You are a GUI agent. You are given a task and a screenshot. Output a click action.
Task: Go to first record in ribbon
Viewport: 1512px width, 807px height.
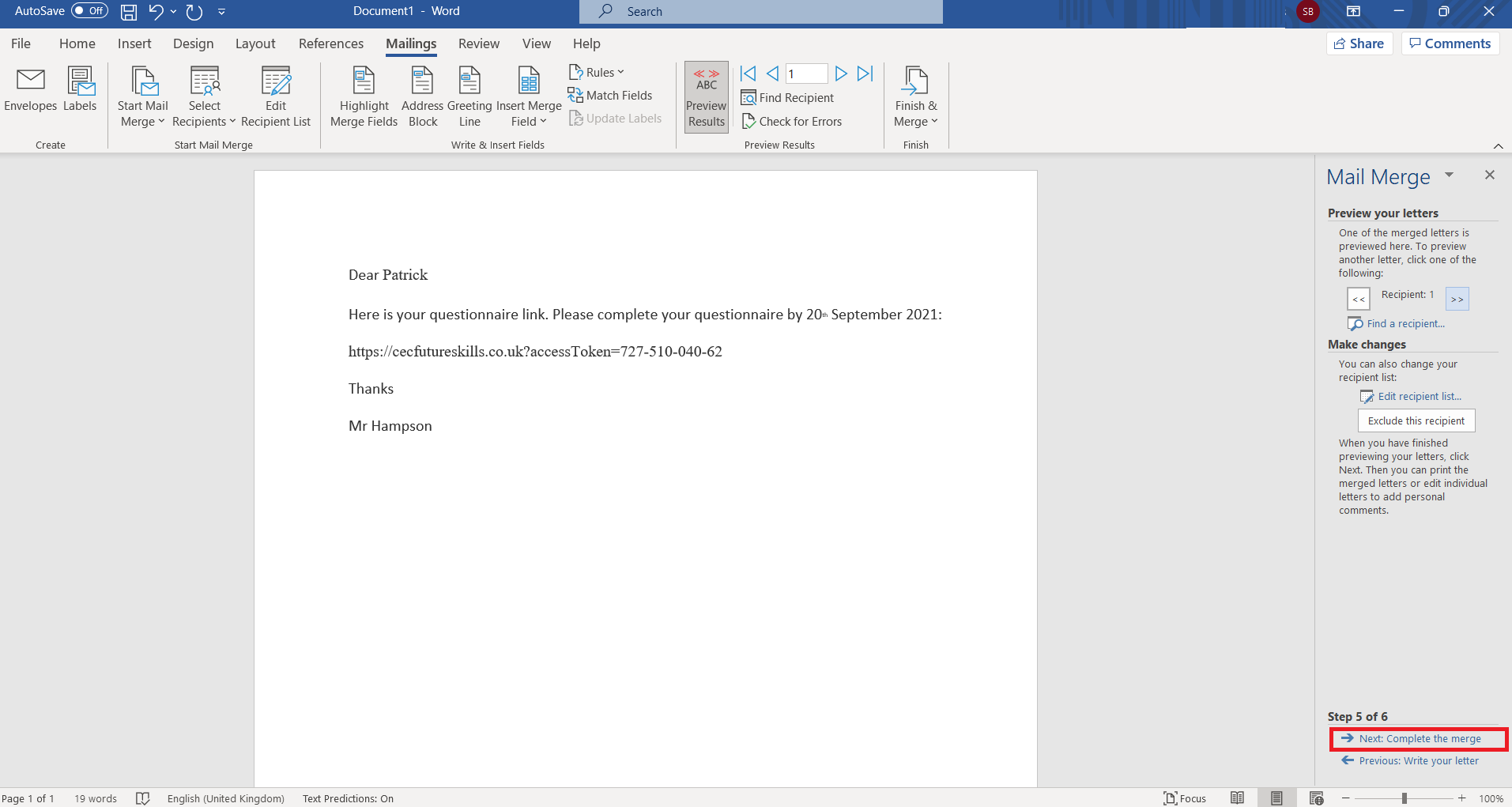(x=748, y=74)
